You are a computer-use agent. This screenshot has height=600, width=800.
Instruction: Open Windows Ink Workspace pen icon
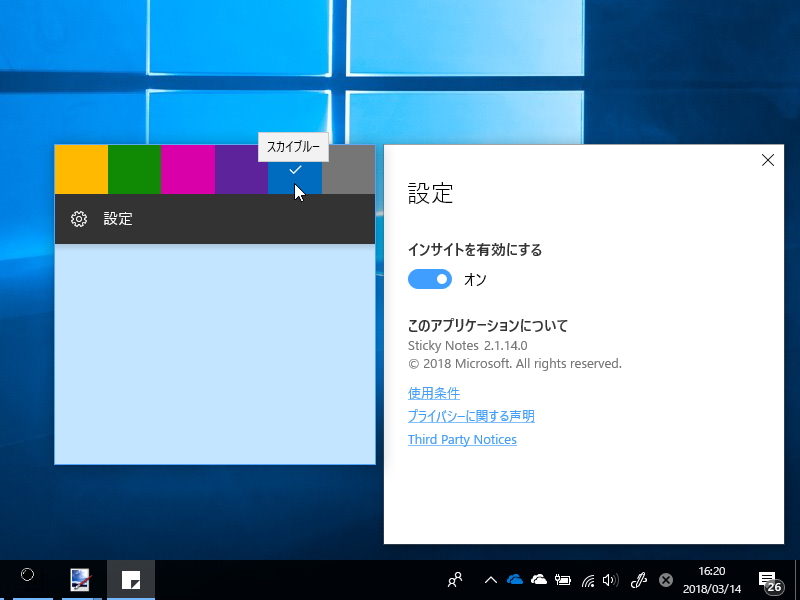639,579
